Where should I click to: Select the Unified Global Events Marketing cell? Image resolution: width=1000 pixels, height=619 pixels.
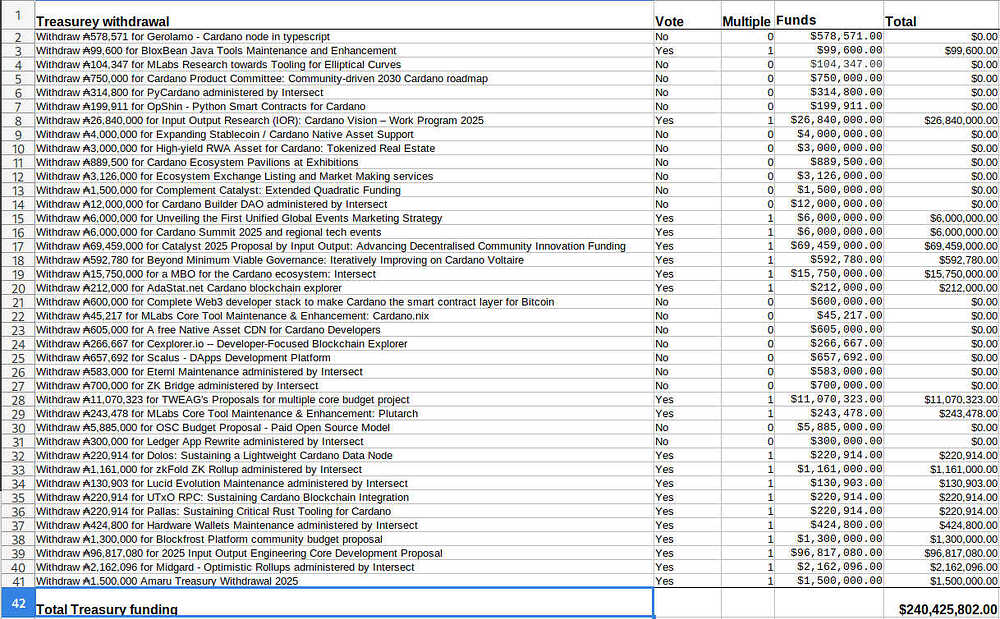point(344,218)
